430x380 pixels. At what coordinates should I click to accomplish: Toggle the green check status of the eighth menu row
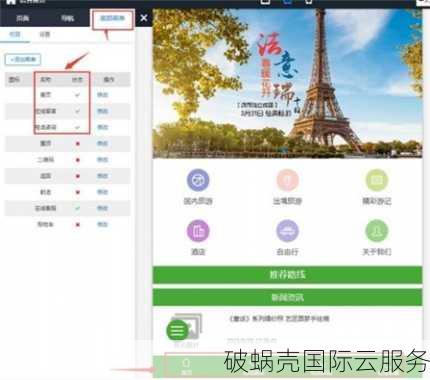coord(77,208)
